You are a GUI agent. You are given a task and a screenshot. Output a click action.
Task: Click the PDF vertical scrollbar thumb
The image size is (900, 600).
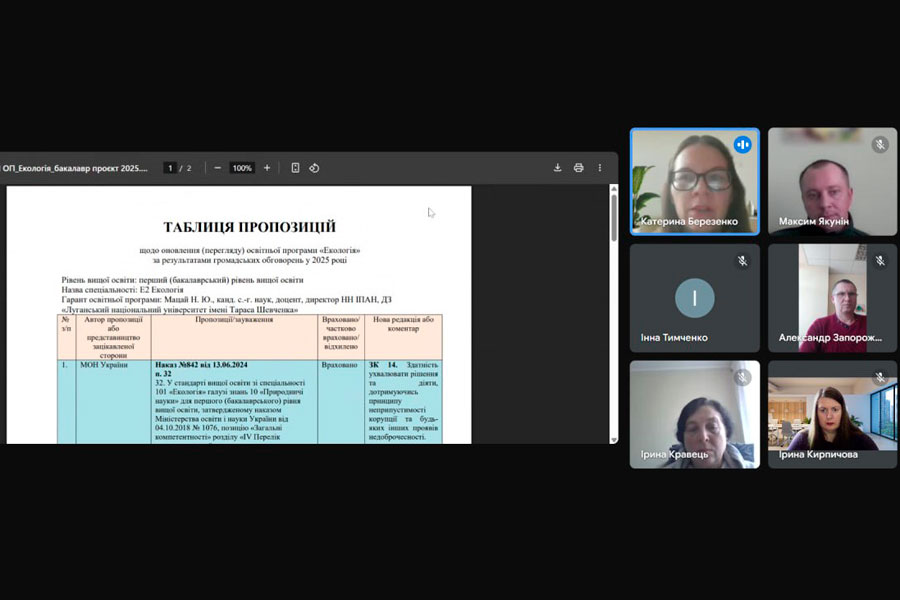[x=614, y=217]
